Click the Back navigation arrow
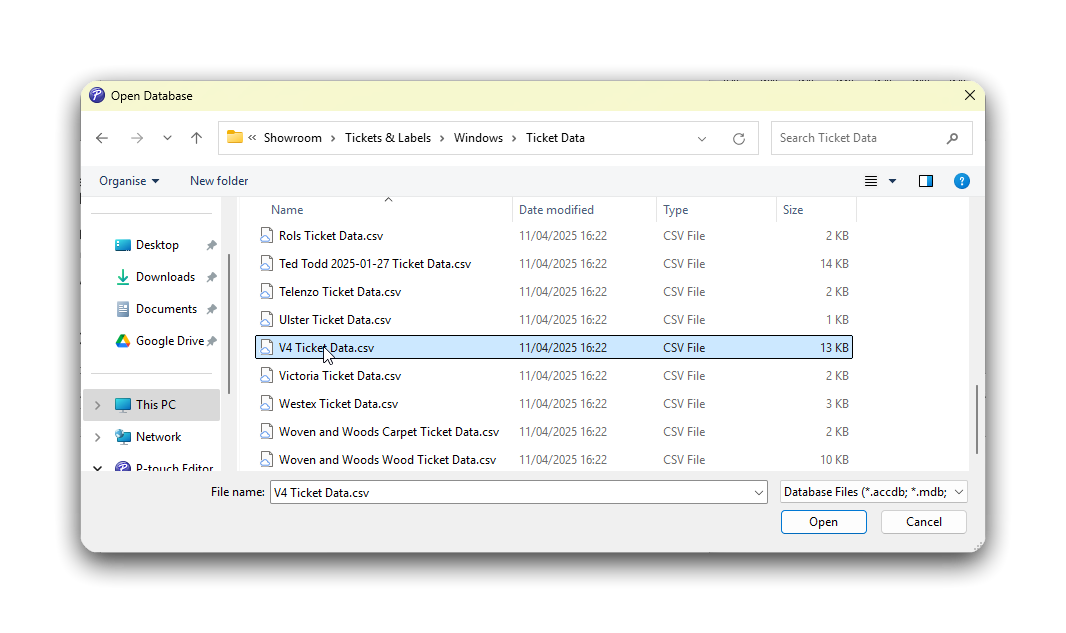 pos(102,138)
